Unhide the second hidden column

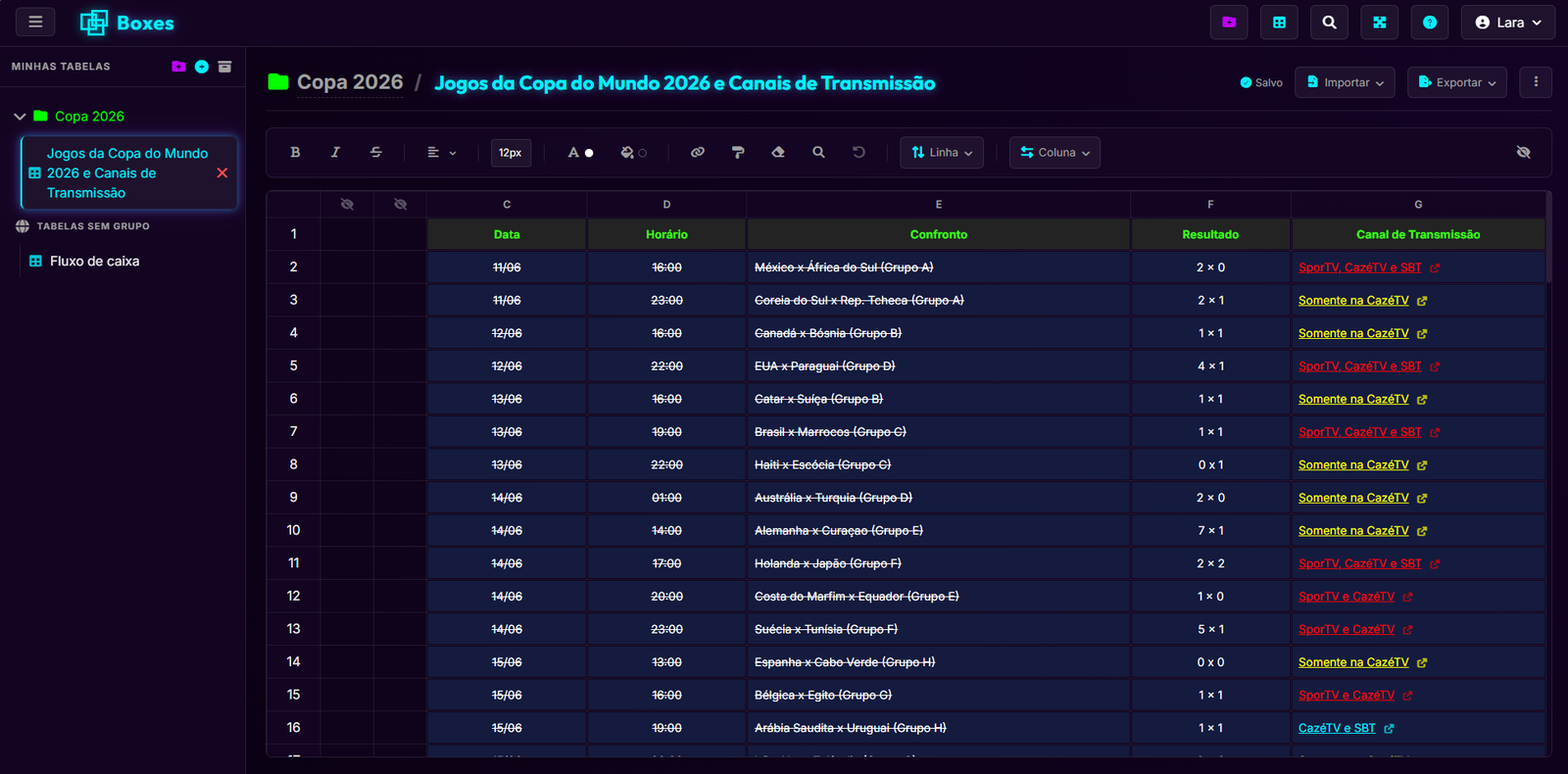400,204
